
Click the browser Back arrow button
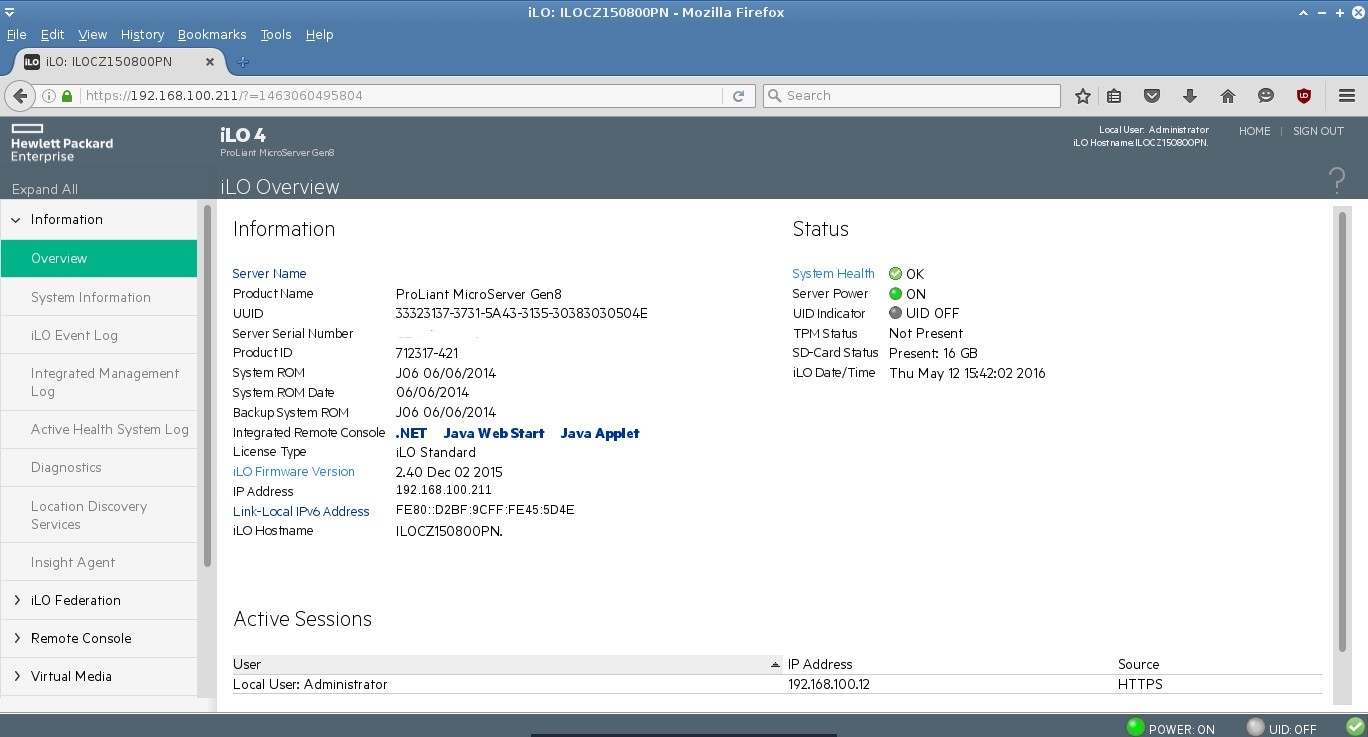[x=20, y=96]
